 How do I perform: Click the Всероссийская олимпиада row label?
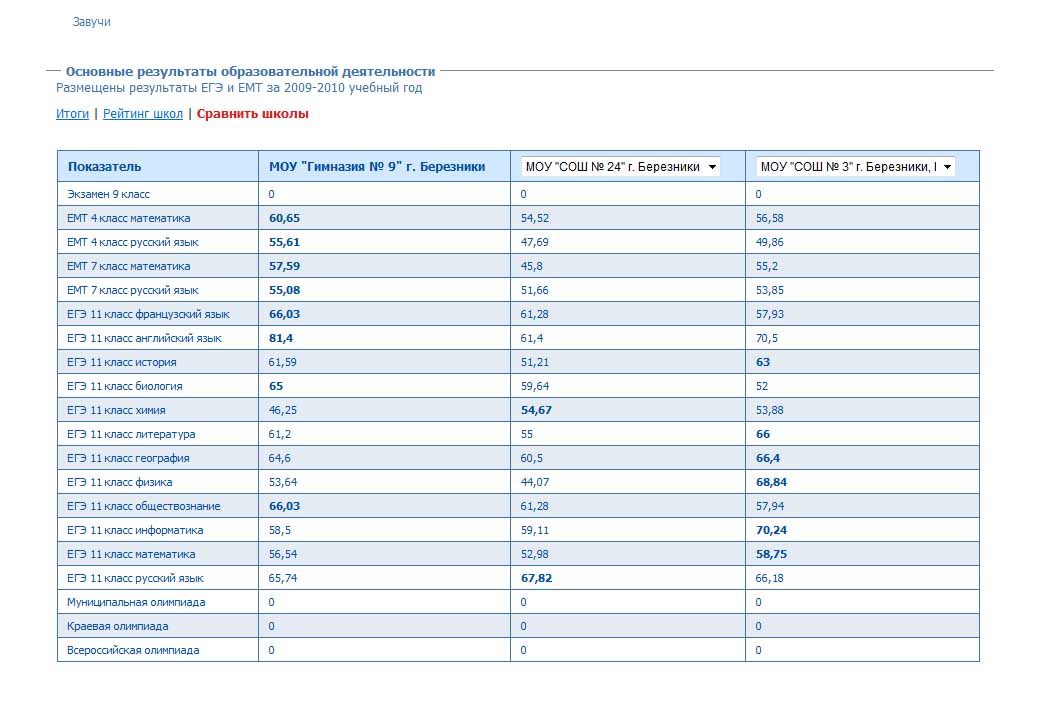point(133,650)
